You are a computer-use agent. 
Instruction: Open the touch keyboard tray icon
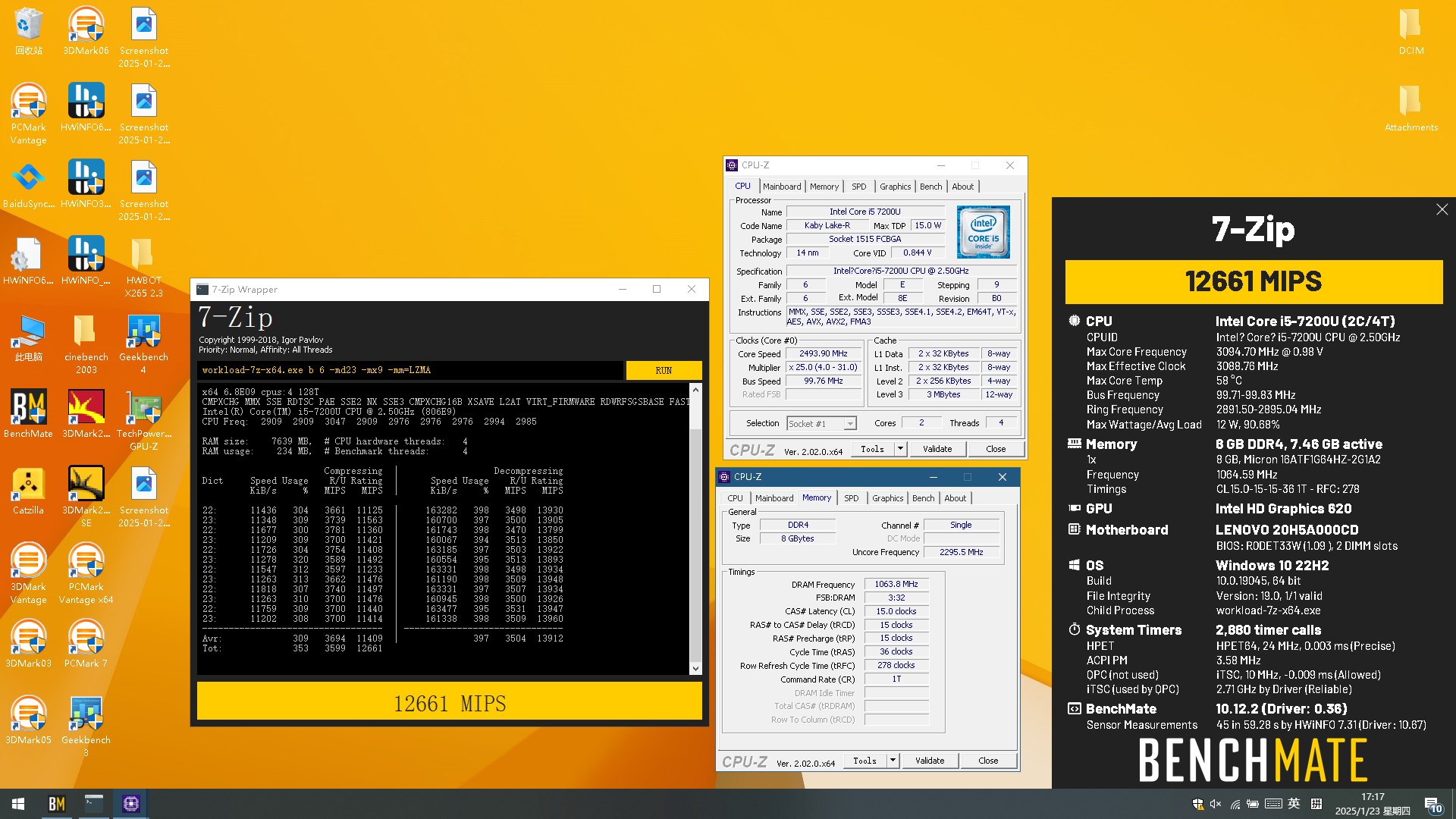1273,804
